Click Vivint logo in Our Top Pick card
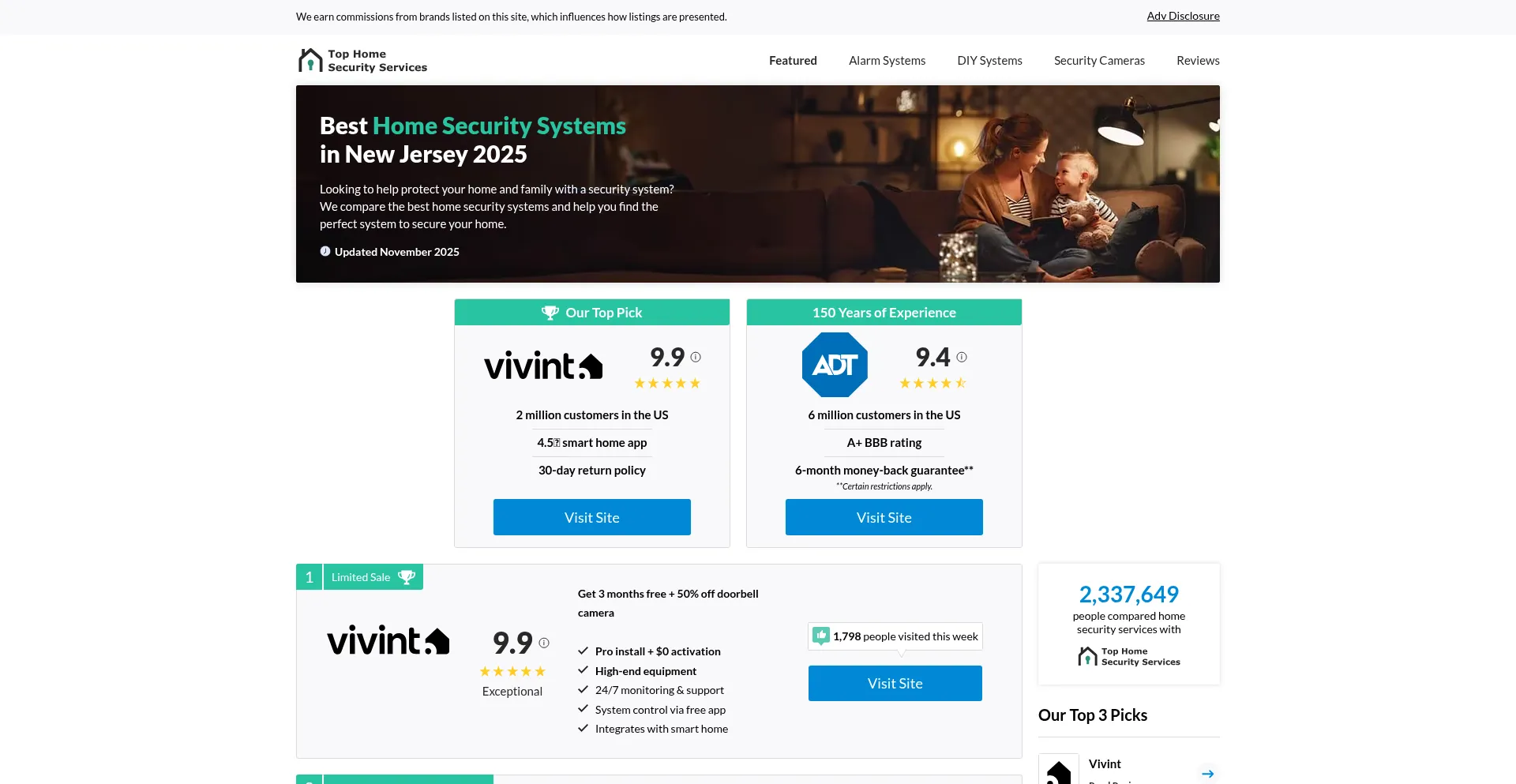Image resolution: width=1516 pixels, height=784 pixels. (543, 366)
